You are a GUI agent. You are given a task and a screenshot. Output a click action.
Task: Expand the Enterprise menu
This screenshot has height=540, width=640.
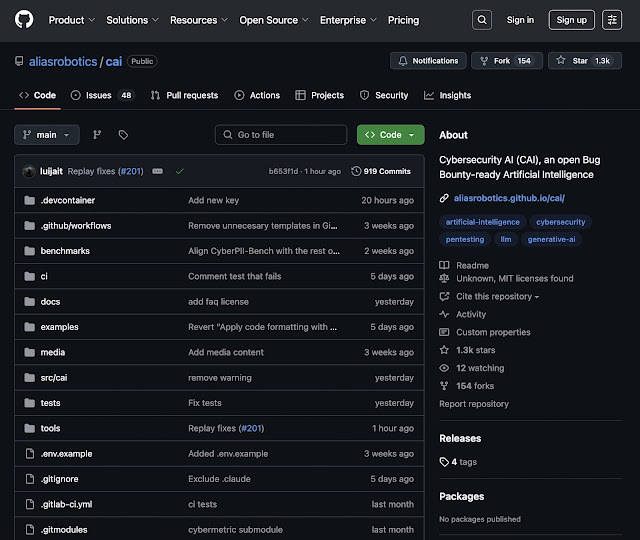(x=348, y=20)
